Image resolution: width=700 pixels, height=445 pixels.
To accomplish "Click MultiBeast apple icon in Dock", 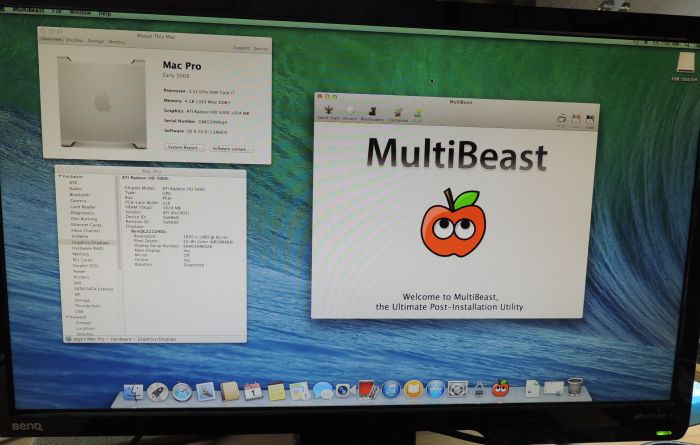I will (500, 388).
